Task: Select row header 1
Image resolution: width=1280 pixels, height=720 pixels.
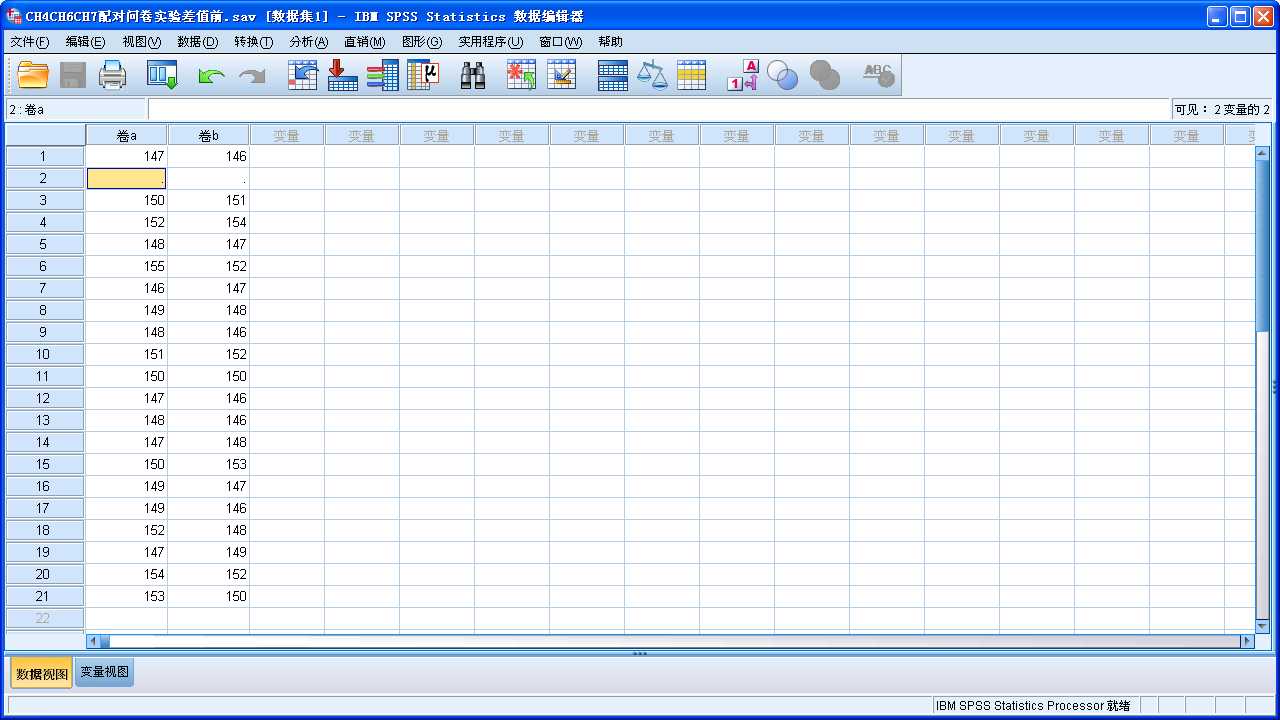Action: (x=43, y=156)
